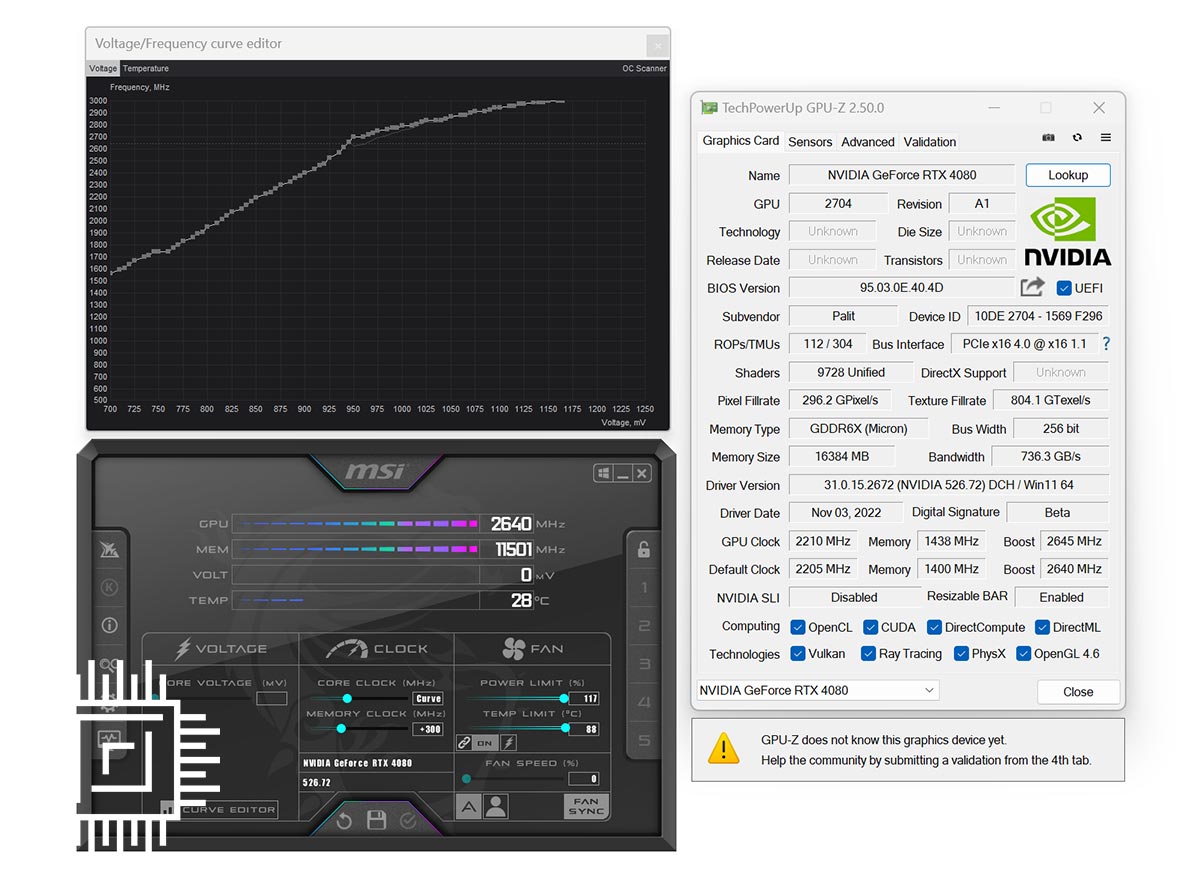1200x880 pixels.
Task: Select Afterburner profile slot 5
Action: 644,740
